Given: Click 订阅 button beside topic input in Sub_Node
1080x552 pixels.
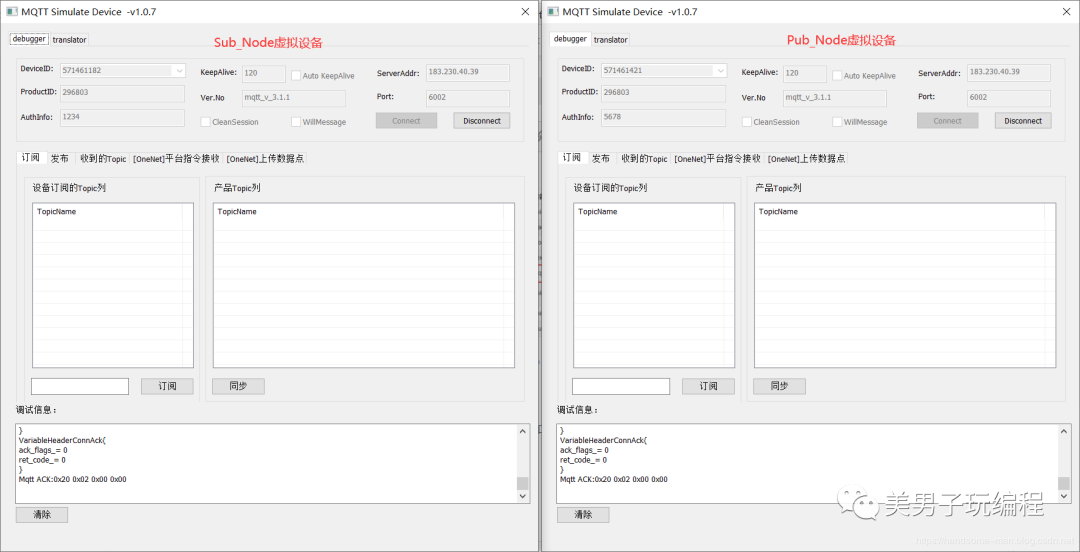Looking at the screenshot, I should click(167, 386).
